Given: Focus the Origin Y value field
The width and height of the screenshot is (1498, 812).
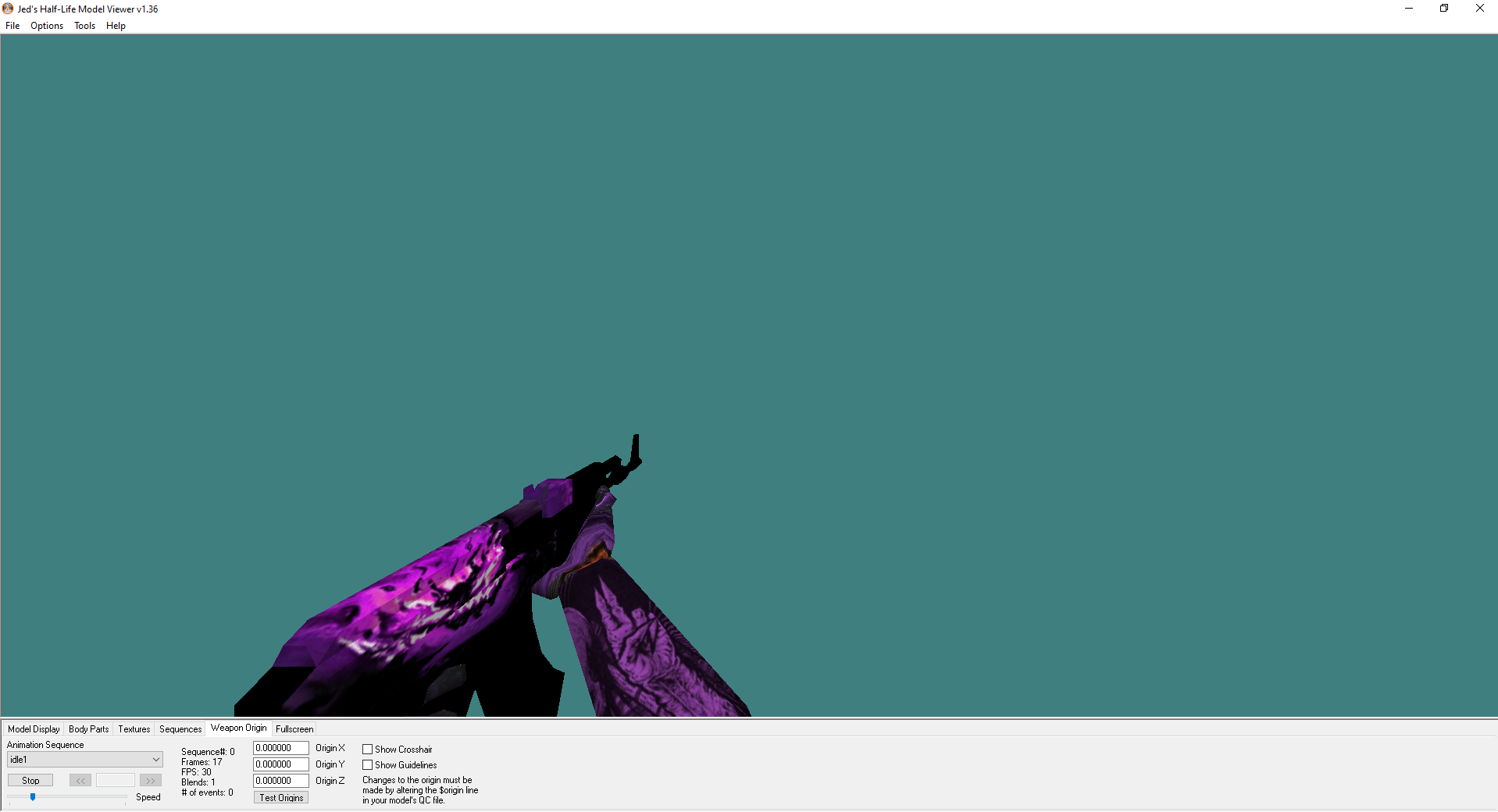Looking at the screenshot, I should [x=281, y=764].
